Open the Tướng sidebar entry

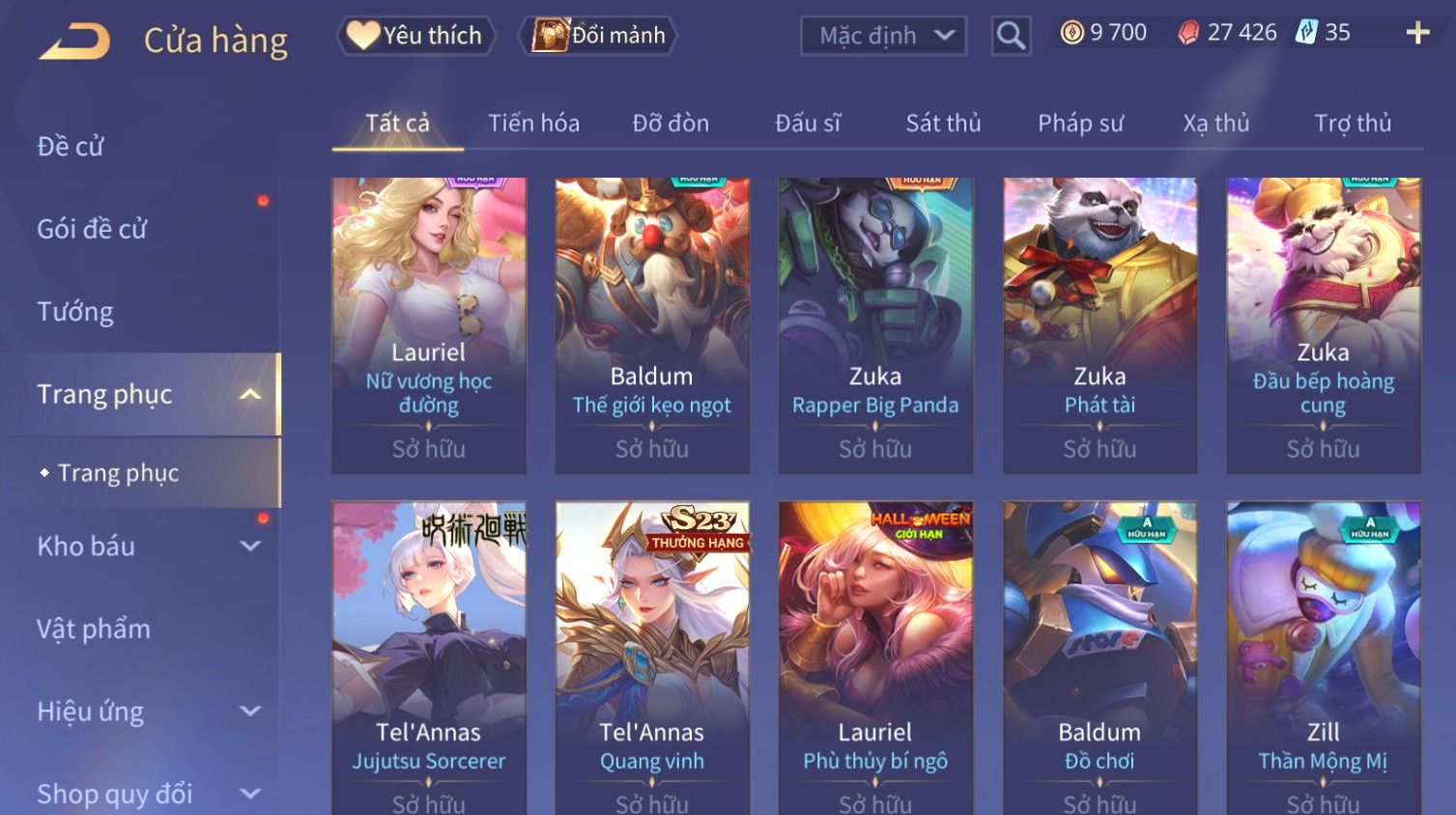point(75,311)
